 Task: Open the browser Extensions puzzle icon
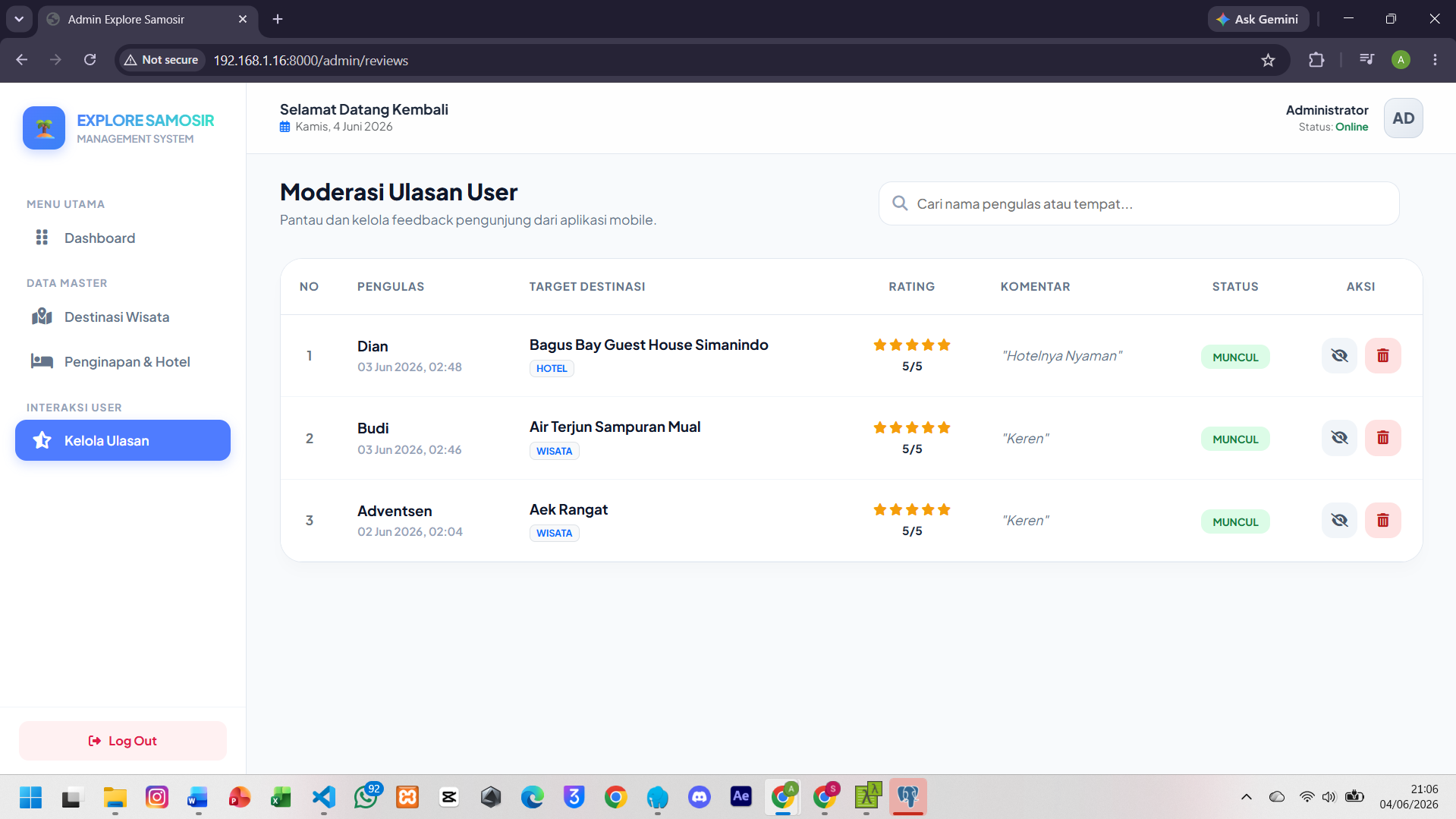[1316, 60]
